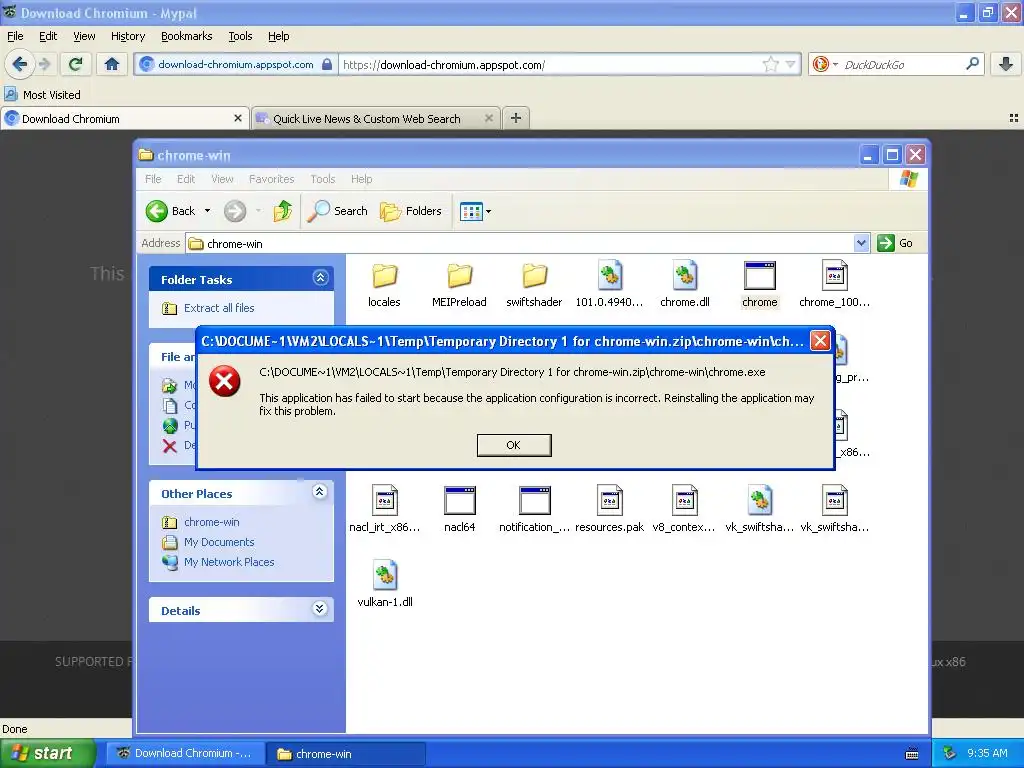Select the swiftshader folder

[x=534, y=285]
